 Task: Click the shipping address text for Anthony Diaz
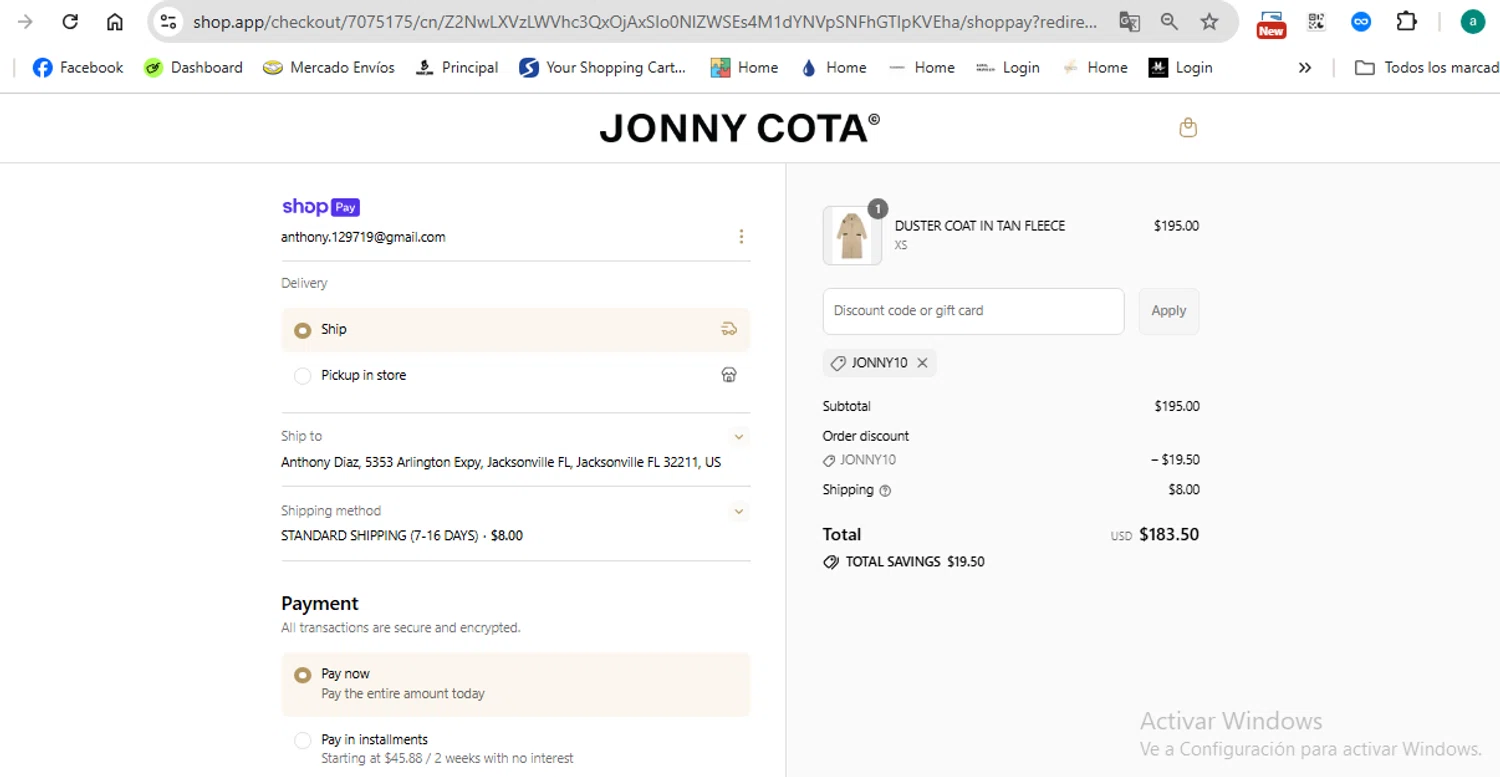click(501, 462)
